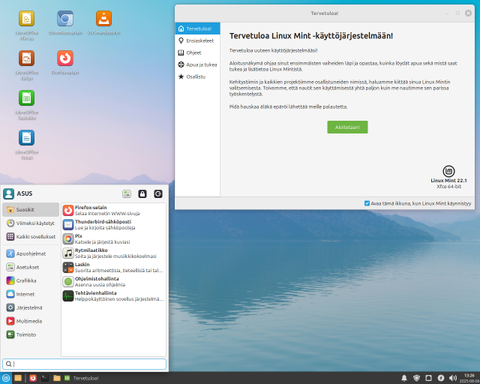This screenshot has height=384, width=480.
Task: Open the Kaikki sovellukset category
Action: 31,237
